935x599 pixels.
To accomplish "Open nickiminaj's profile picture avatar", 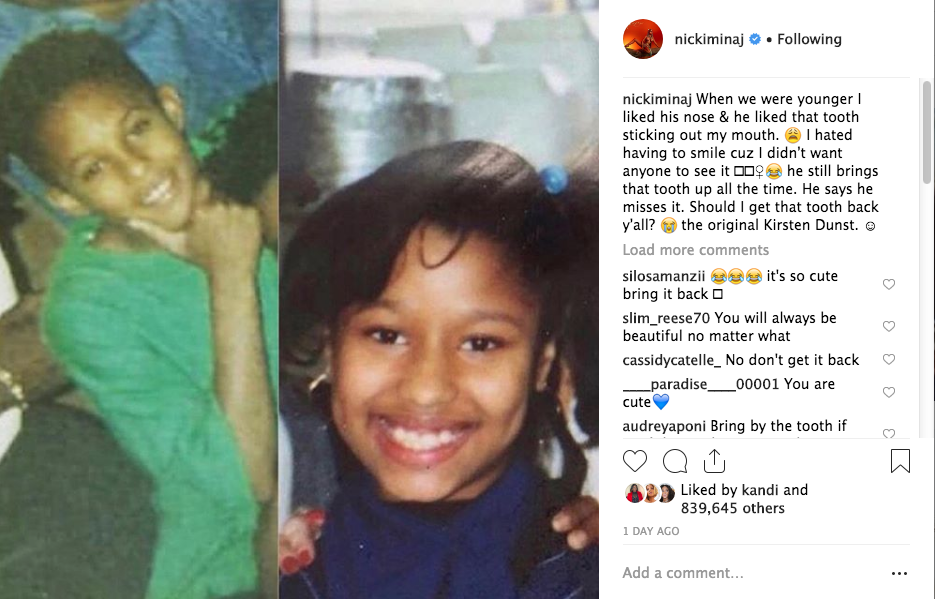I will click(643, 39).
